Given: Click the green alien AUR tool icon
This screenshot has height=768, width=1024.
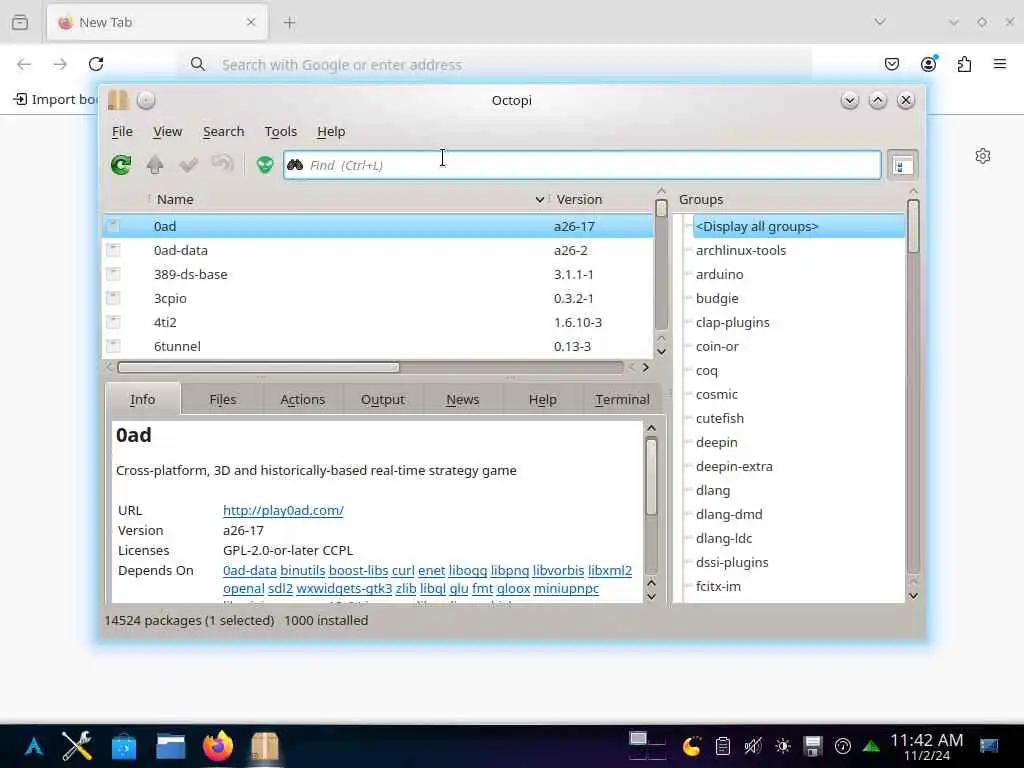Looking at the screenshot, I should [264, 165].
